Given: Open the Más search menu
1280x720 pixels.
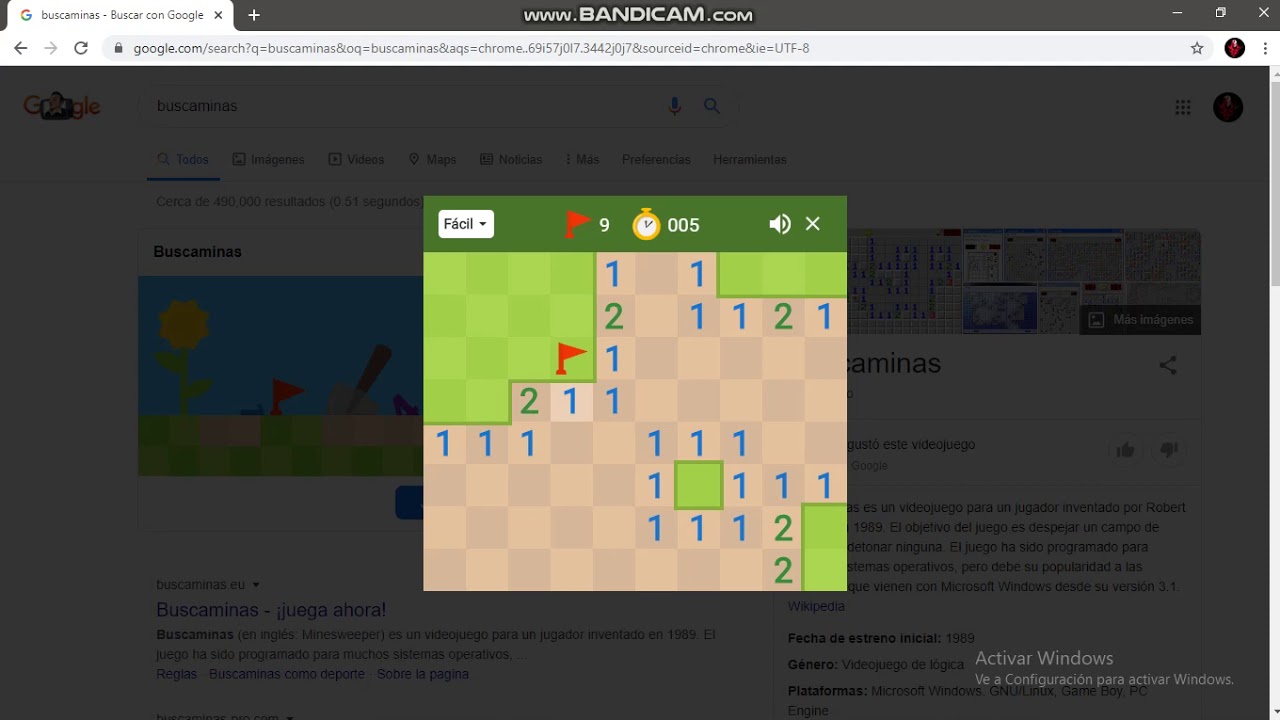Looking at the screenshot, I should 582,160.
